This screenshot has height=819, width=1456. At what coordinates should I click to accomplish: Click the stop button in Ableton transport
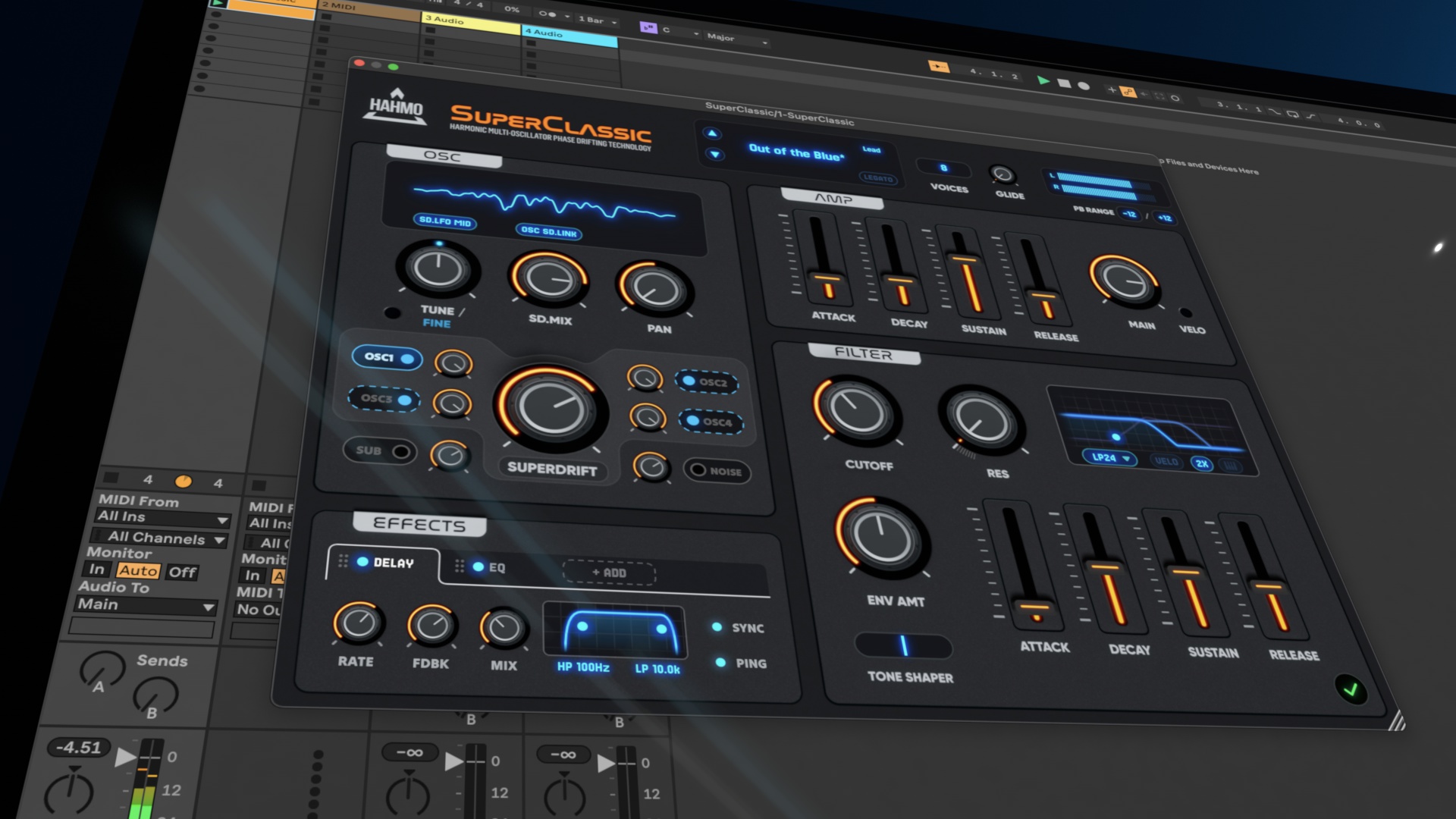(1065, 83)
